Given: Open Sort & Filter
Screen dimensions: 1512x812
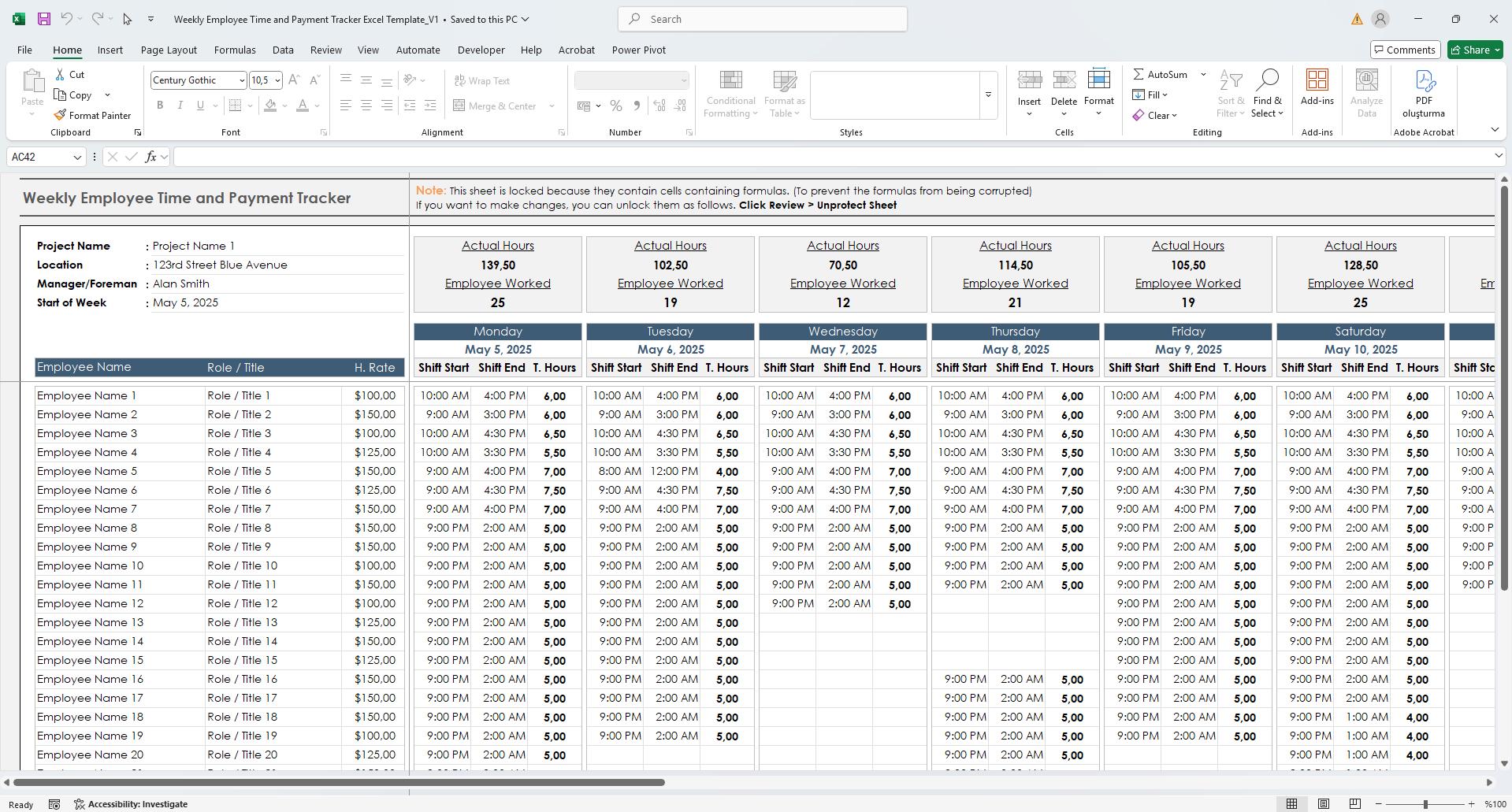Looking at the screenshot, I should [x=1232, y=95].
